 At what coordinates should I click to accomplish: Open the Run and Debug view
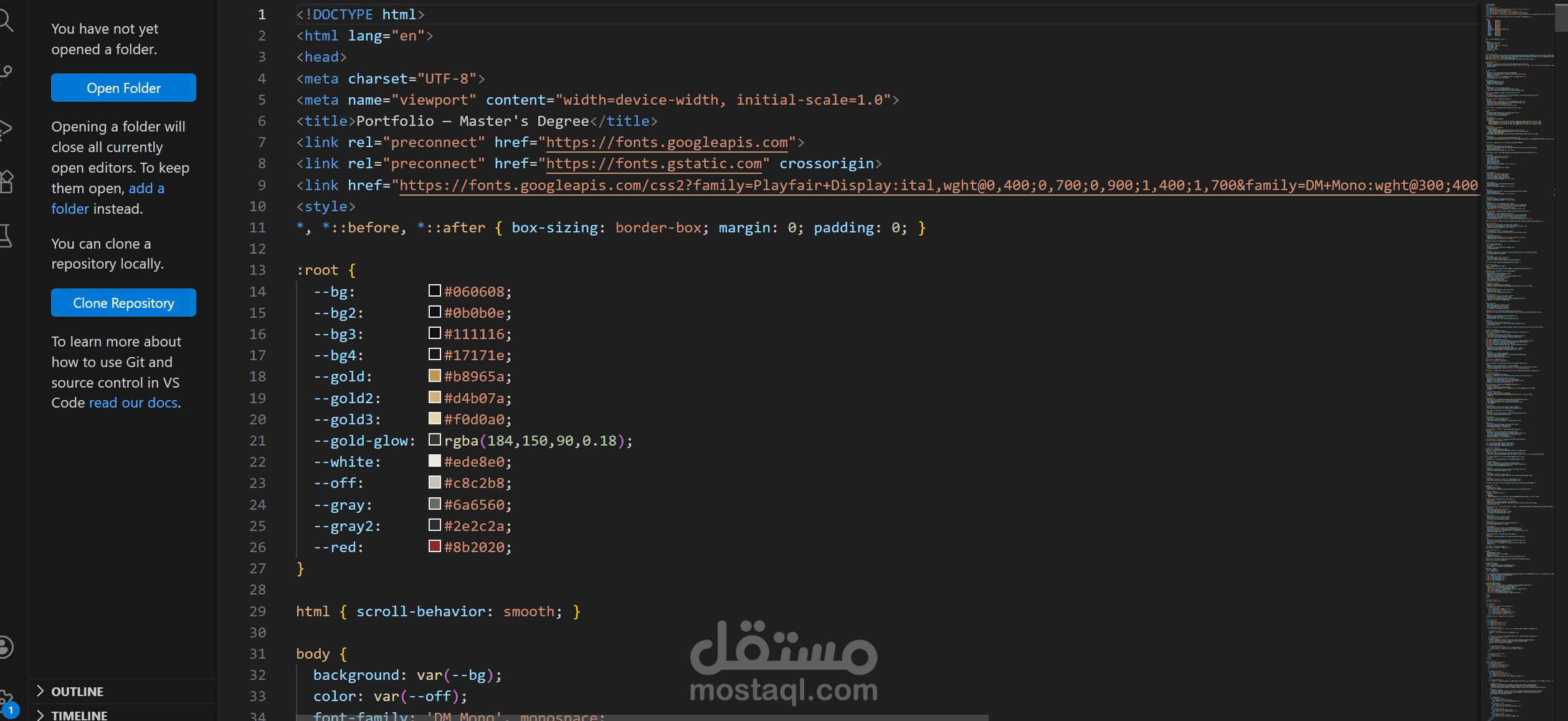6,128
